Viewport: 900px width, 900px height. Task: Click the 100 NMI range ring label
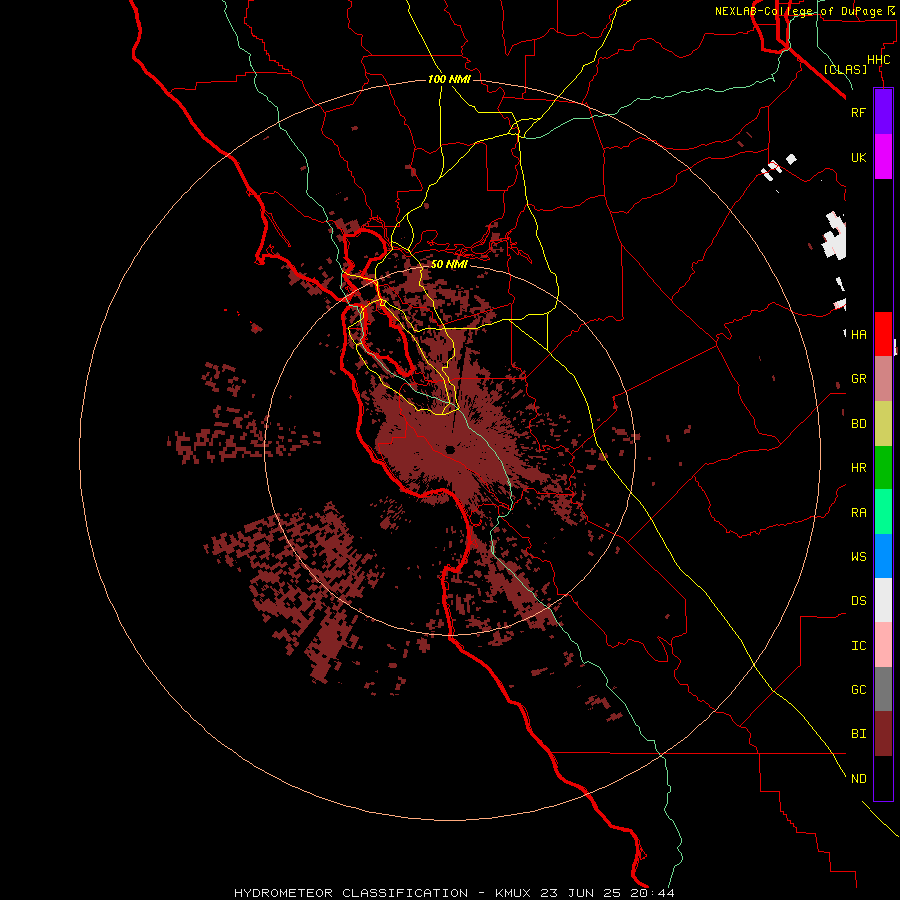click(x=449, y=79)
